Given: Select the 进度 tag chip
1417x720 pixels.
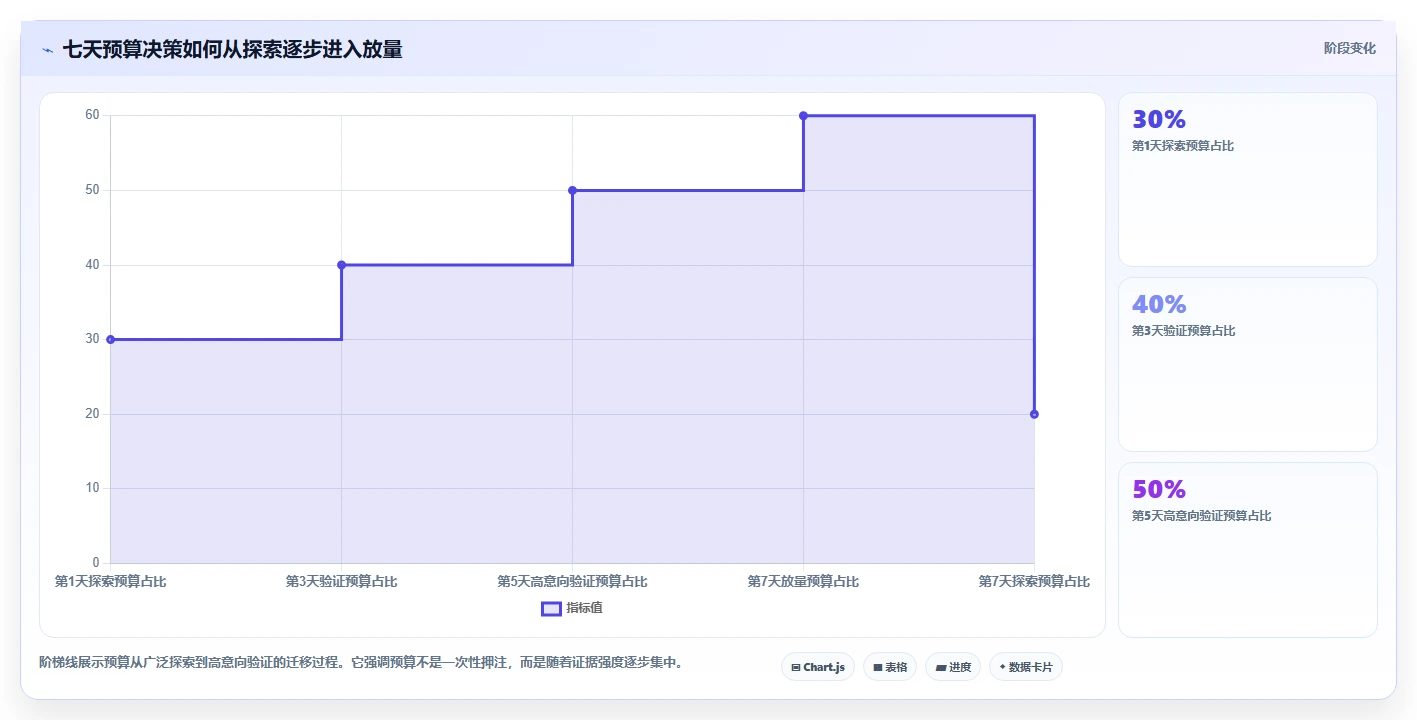Looking at the screenshot, I should tap(953, 667).
